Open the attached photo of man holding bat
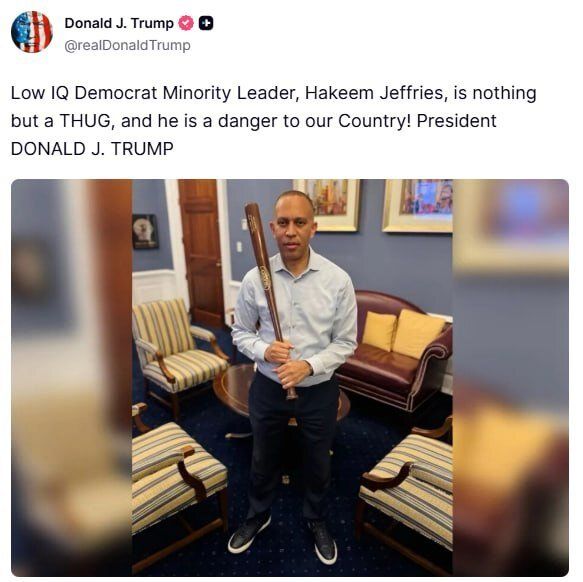The width and height of the screenshot is (583, 582). (292, 377)
